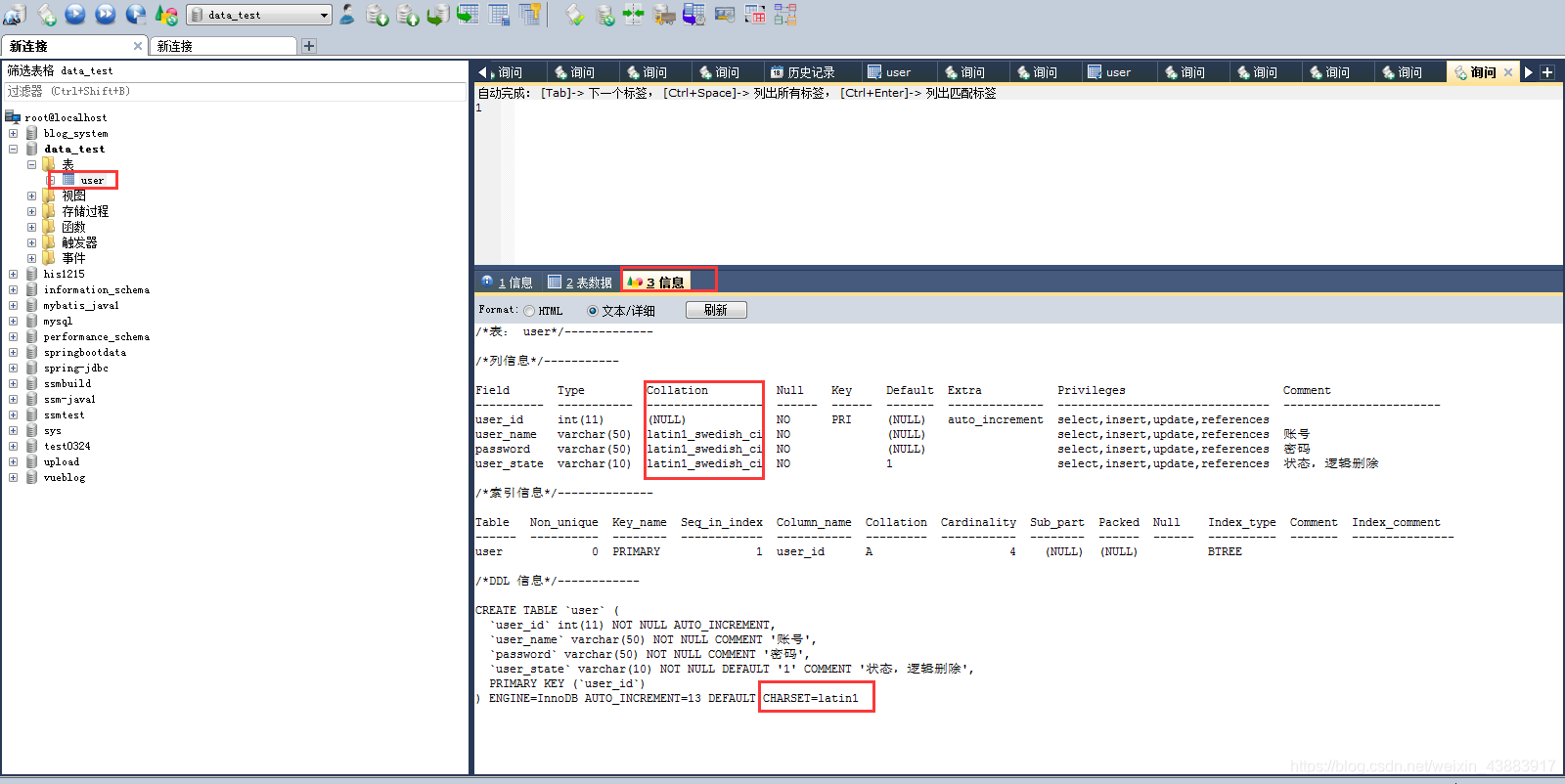Screen dimensions: 1565x784
Task: Click the auto_increment Extra value
Action: pyautogui.click(x=996, y=419)
